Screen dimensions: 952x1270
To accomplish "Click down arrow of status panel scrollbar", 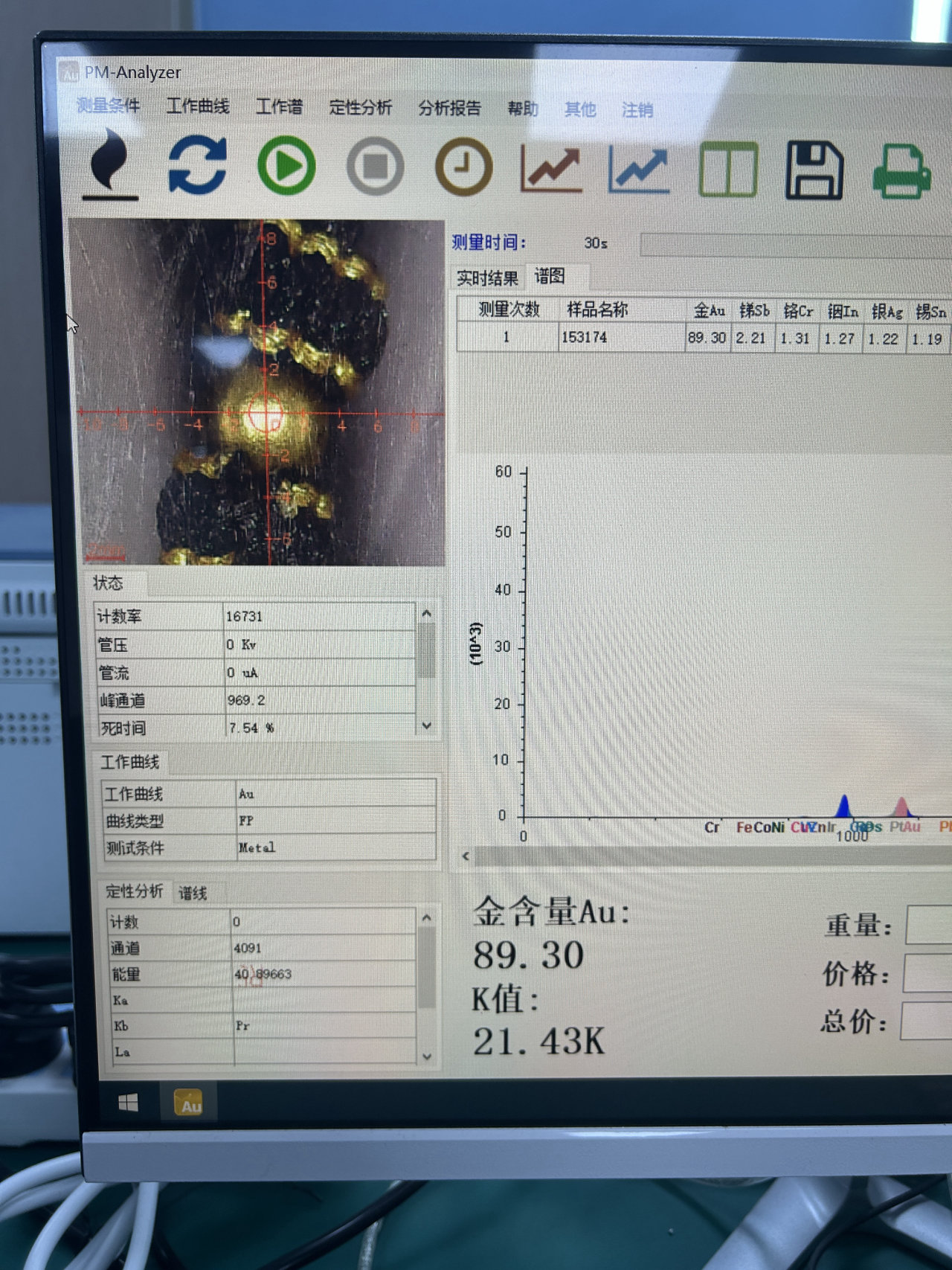I will coord(427,725).
